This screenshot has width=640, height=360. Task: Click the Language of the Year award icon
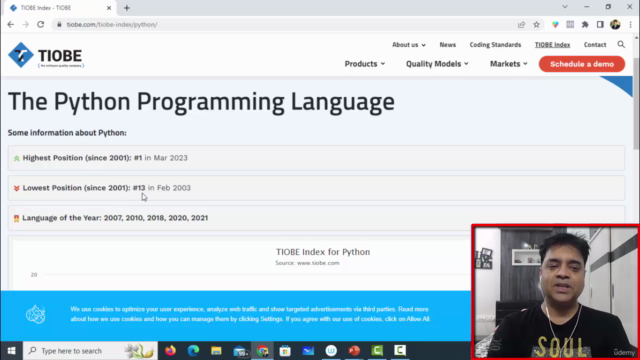pyautogui.click(x=16, y=218)
